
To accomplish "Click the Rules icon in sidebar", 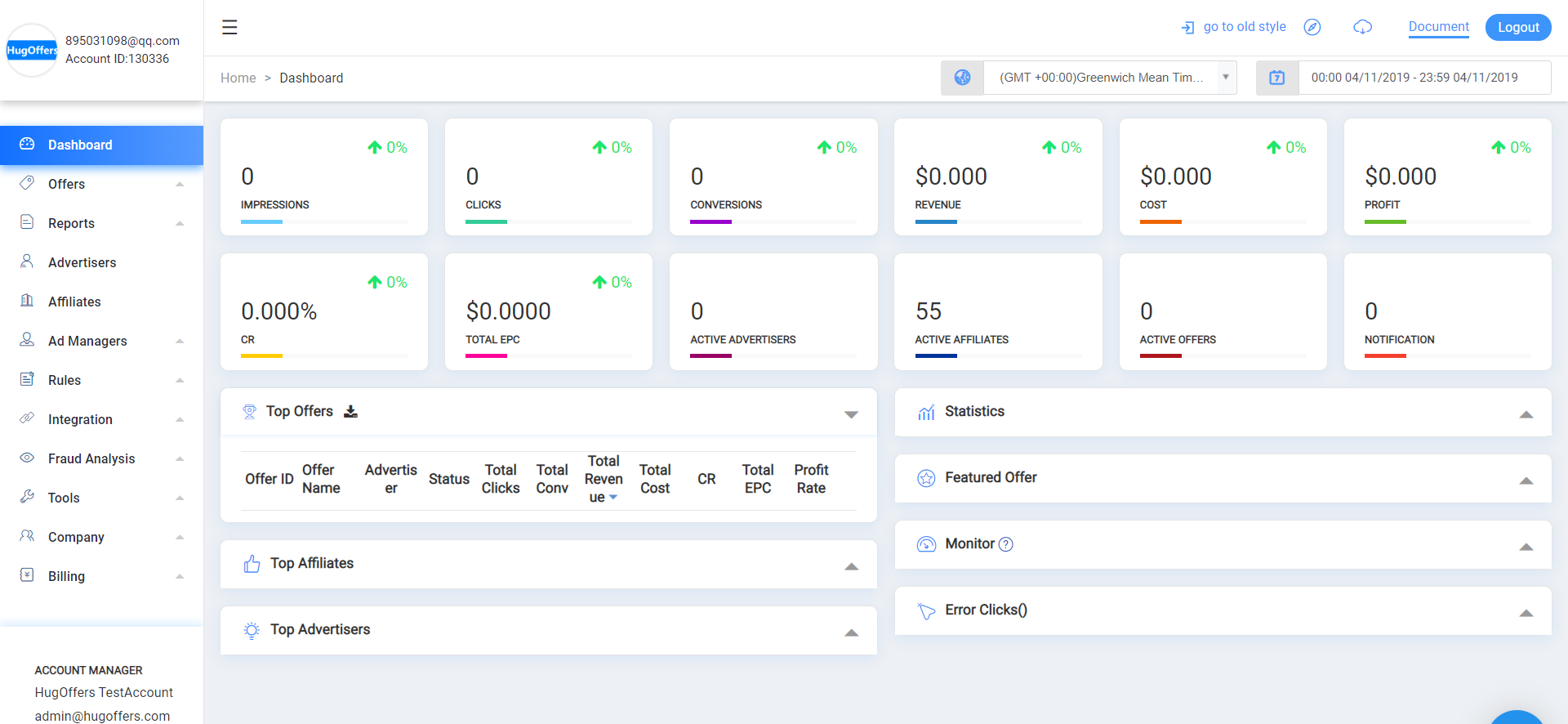I will point(27,379).
